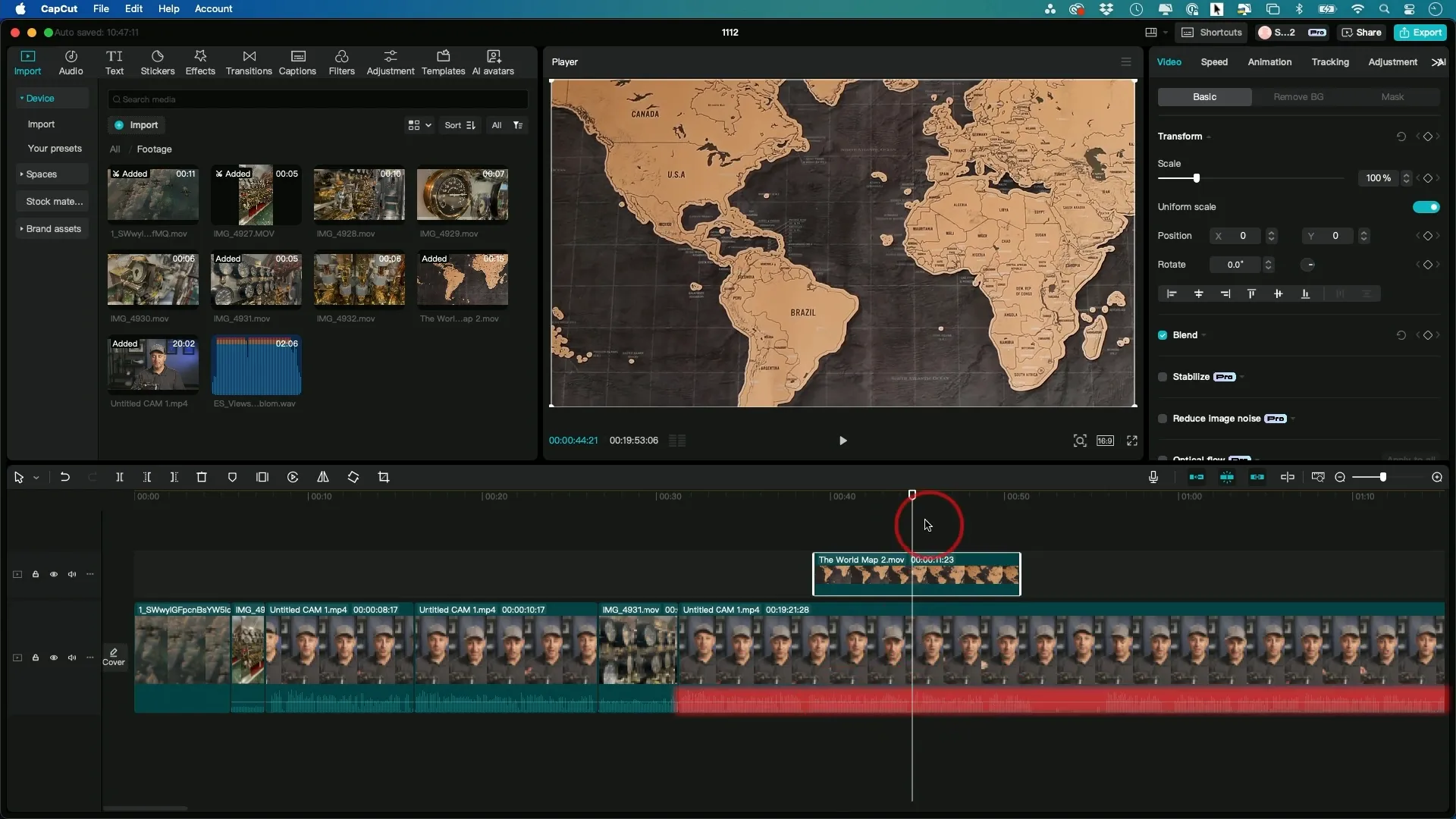Click the Split tool icon in toolbar
The height and width of the screenshot is (819, 1456).
coord(119,477)
